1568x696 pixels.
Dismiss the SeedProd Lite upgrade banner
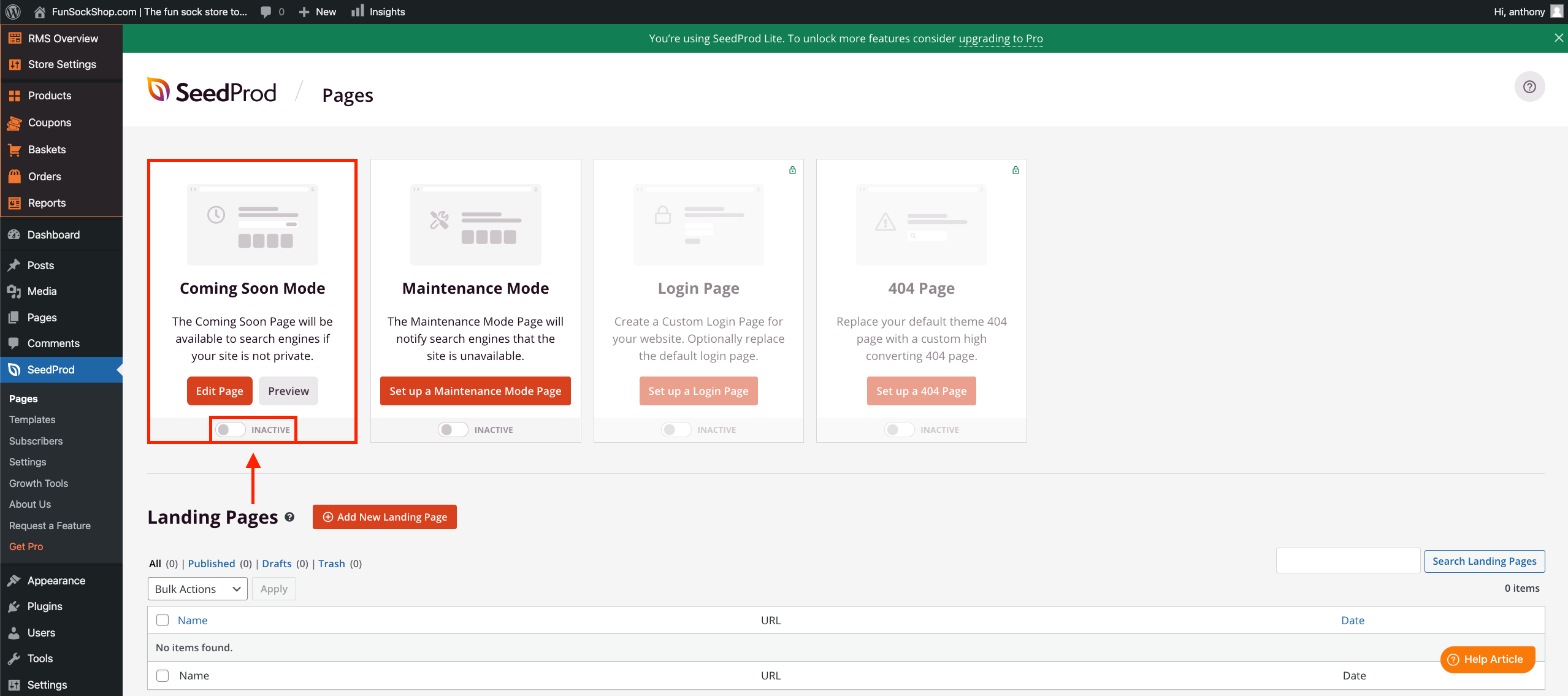click(1558, 38)
